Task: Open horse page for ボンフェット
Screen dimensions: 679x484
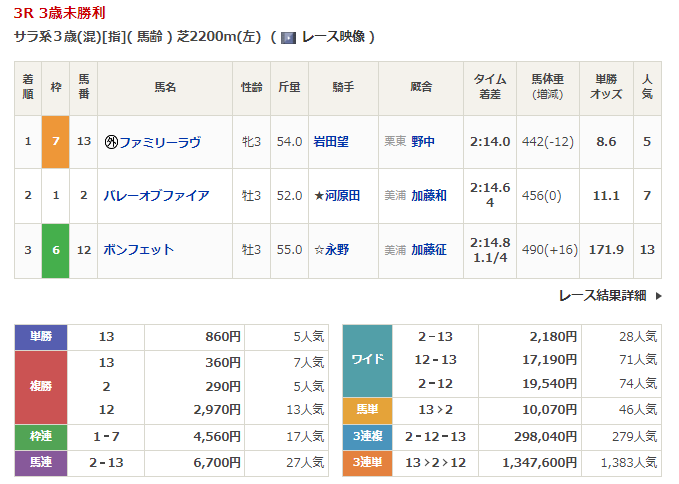Action: tap(138, 250)
